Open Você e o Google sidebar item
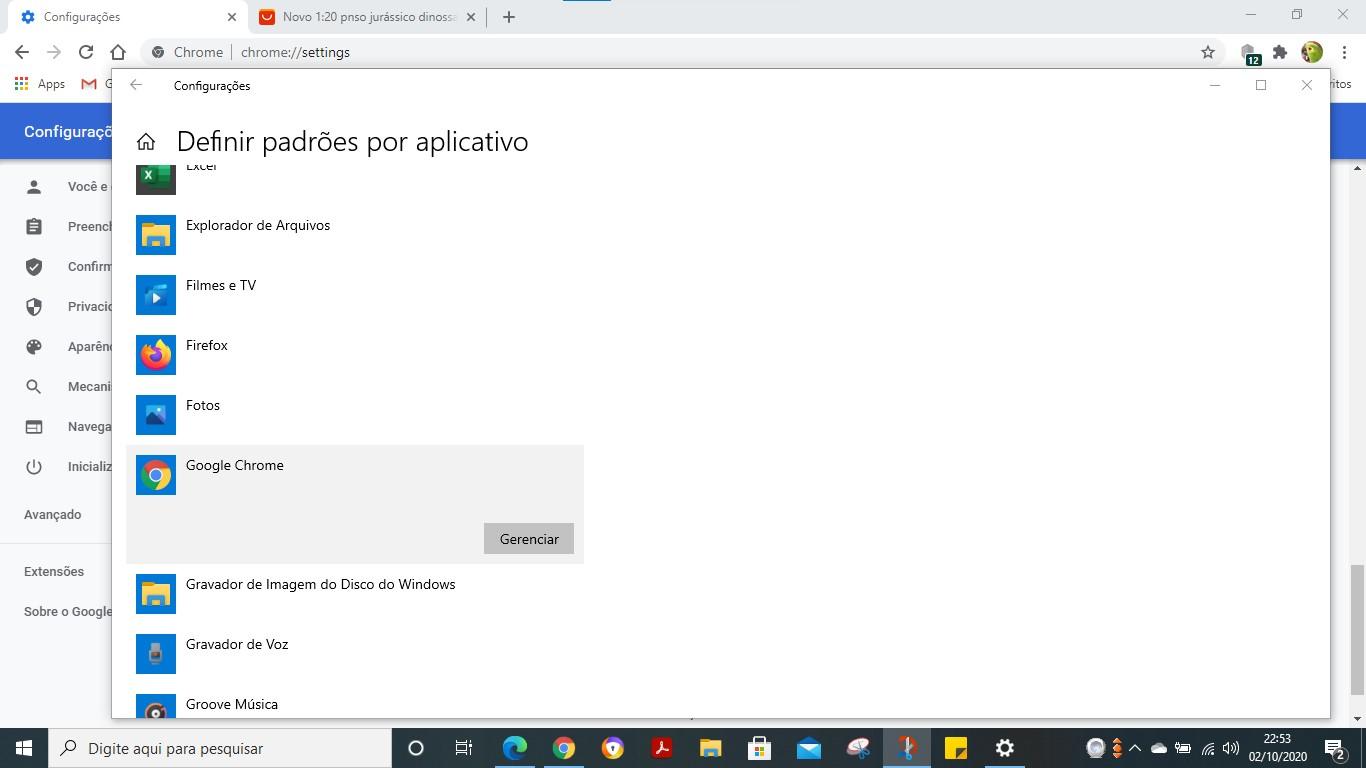Image resolution: width=1366 pixels, height=768 pixels. click(x=56, y=187)
